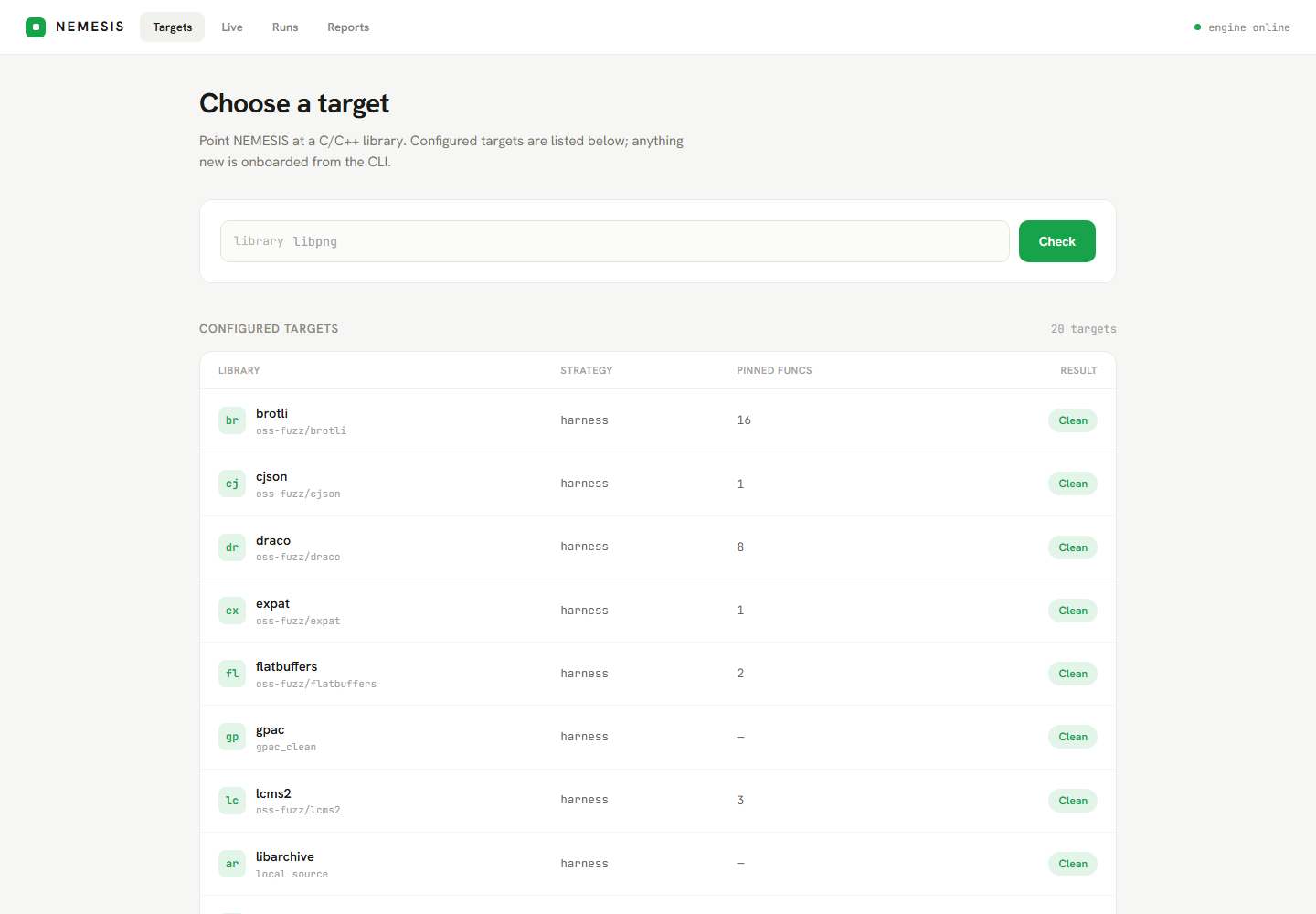
Task: Click the draco 'dr' badge icon
Action: [232, 547]
